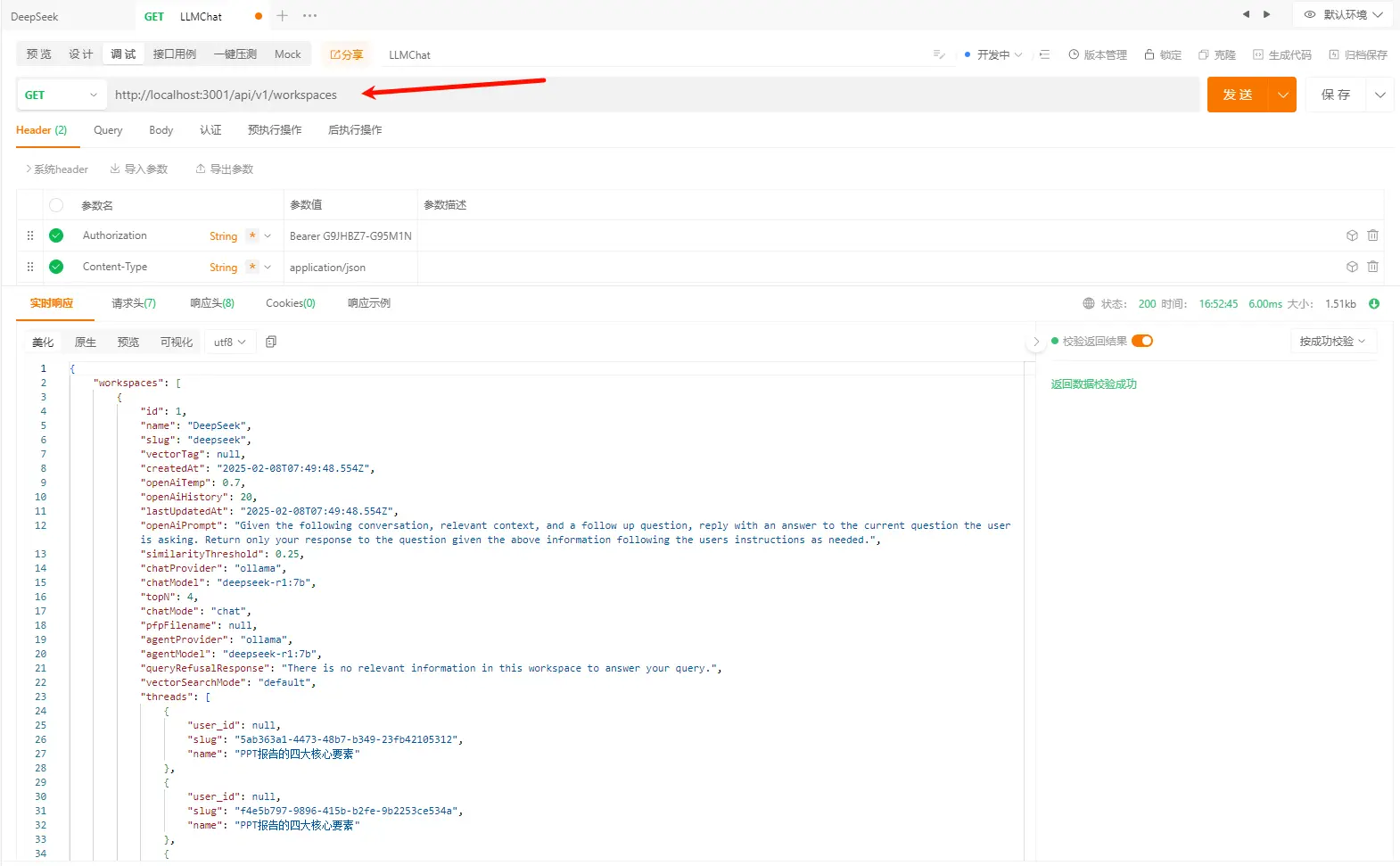1400x866 pixels.
Task: Open the 一键压测 tab
Action: pyautogui.click(x=235, y=54)
